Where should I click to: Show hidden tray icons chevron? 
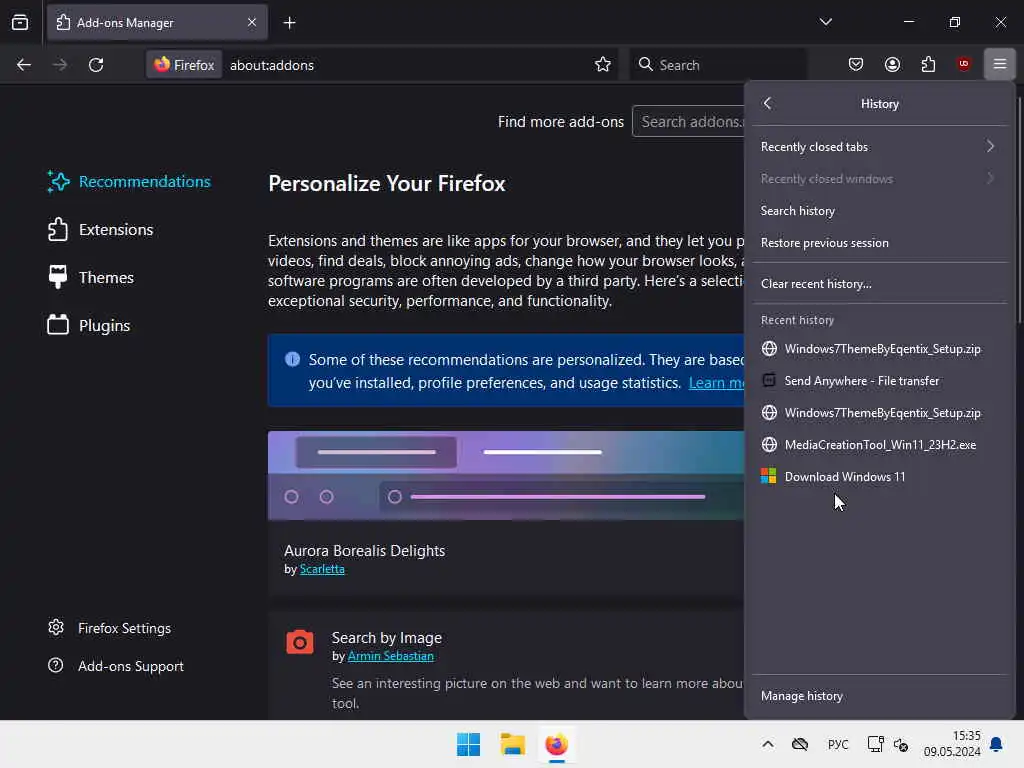pyautogui.click(x=768, y=744)
